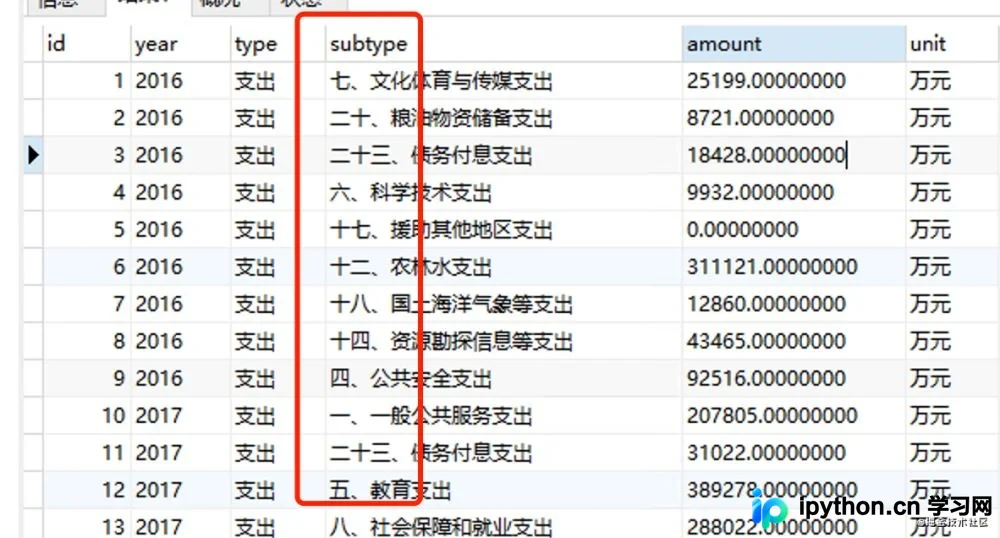Select amount cell 0.00000000
Viewport: 1000px width, 538px height.
(794, 229)
